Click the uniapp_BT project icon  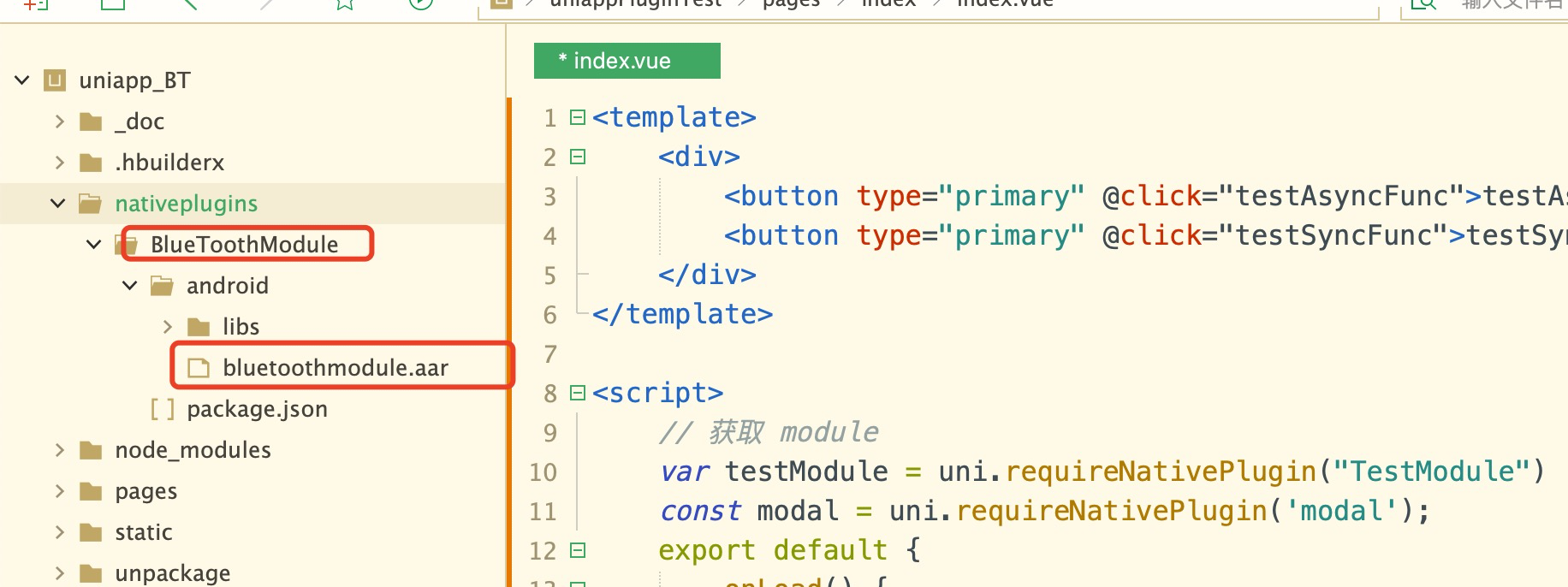click(x=55, y=80)
